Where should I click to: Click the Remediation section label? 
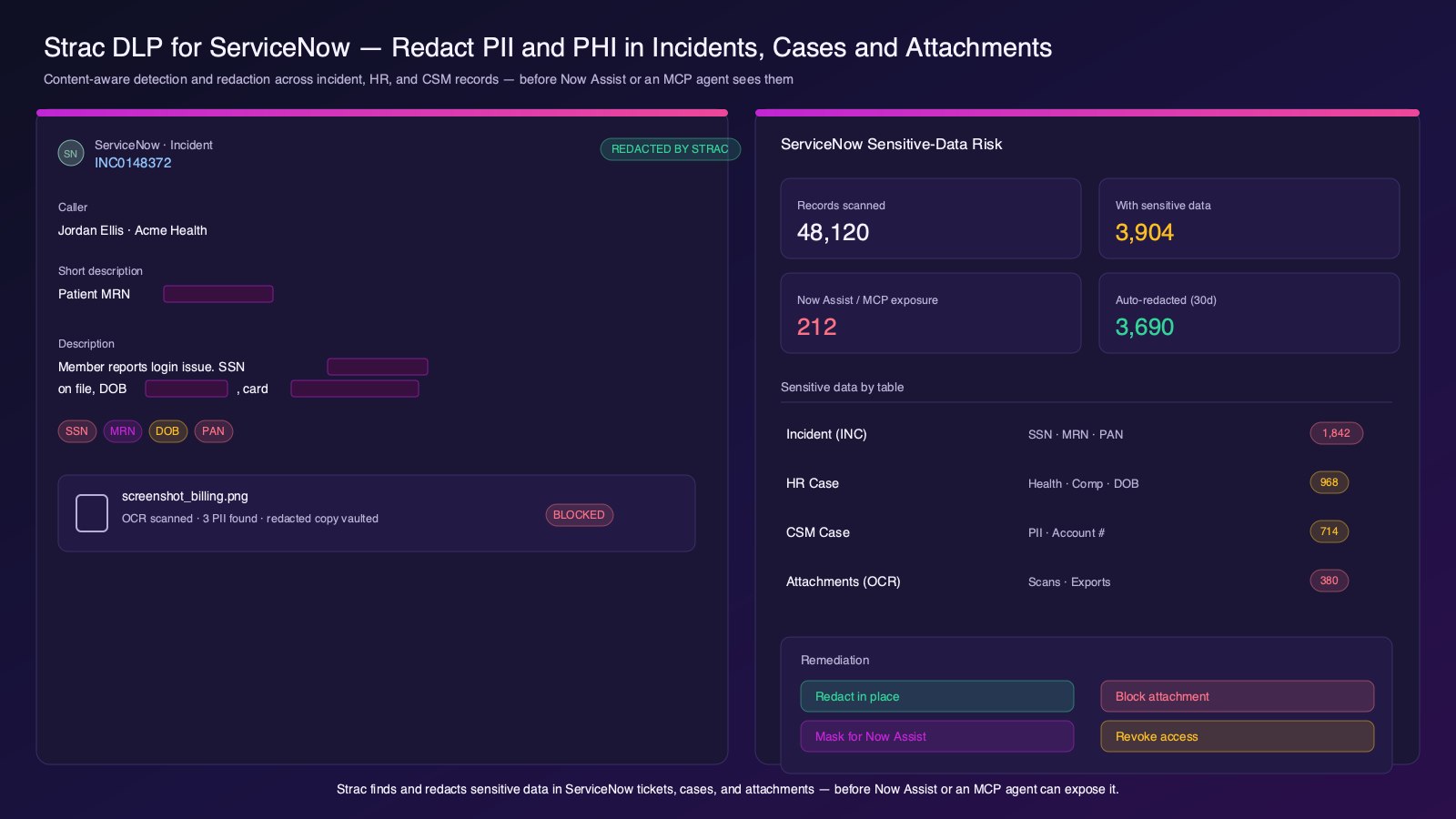pyautogui.click(x=835, y=660)
